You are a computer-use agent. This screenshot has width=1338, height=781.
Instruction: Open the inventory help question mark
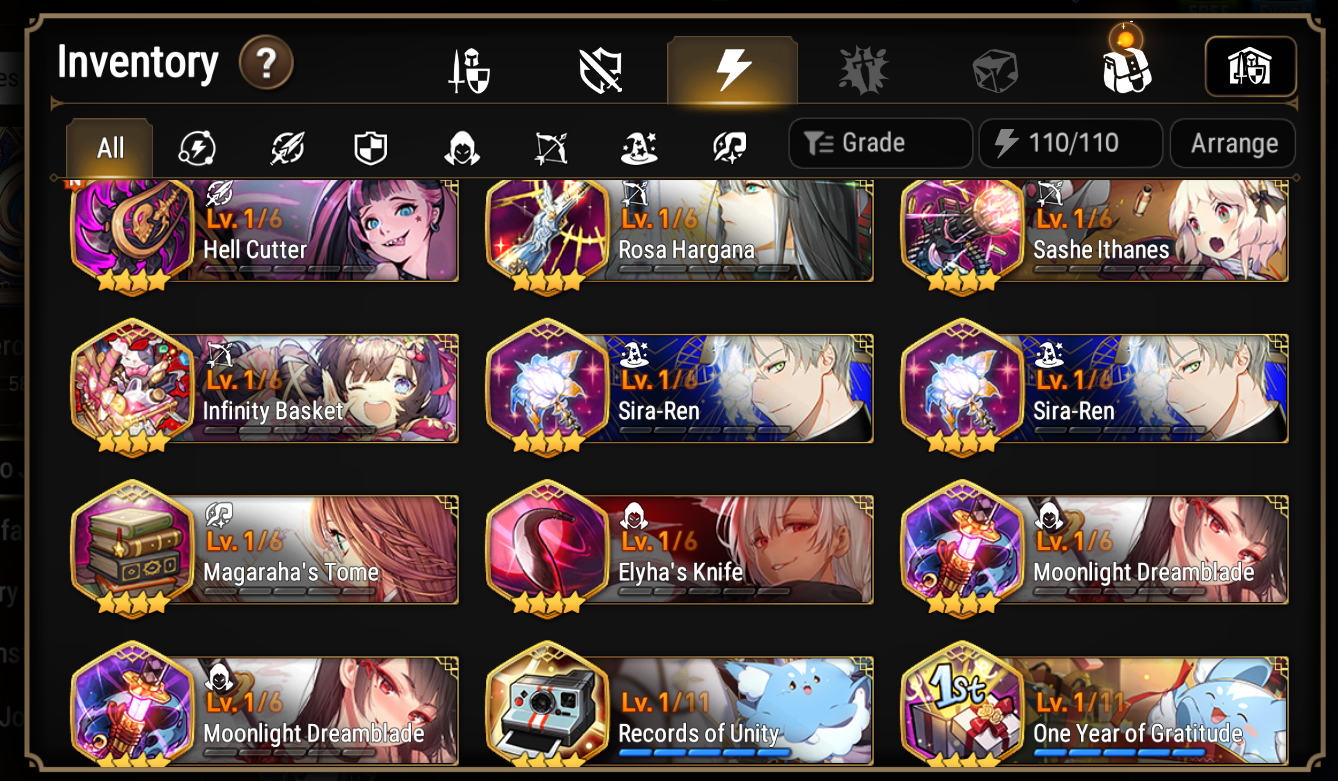(x=266, y=64)
